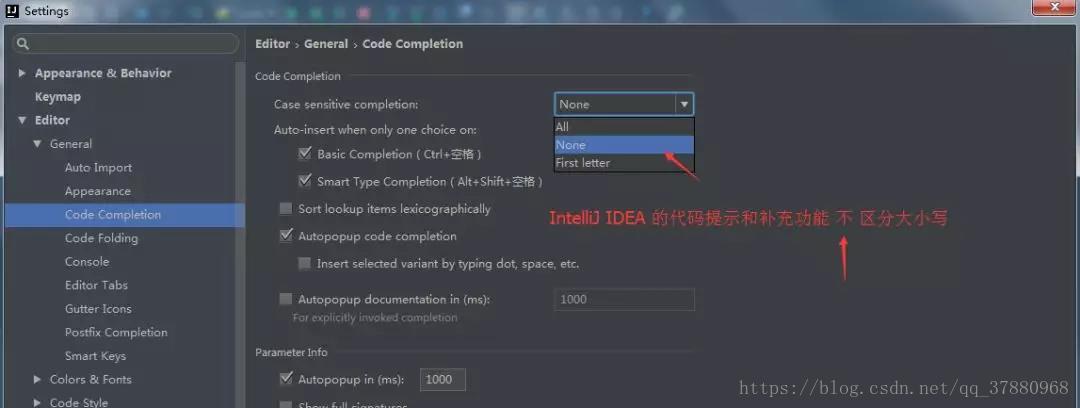The width and height of the screenshot is (1080, 408).
Task: Expand the Appearance & Behavior section
Action: click(23, 73)
